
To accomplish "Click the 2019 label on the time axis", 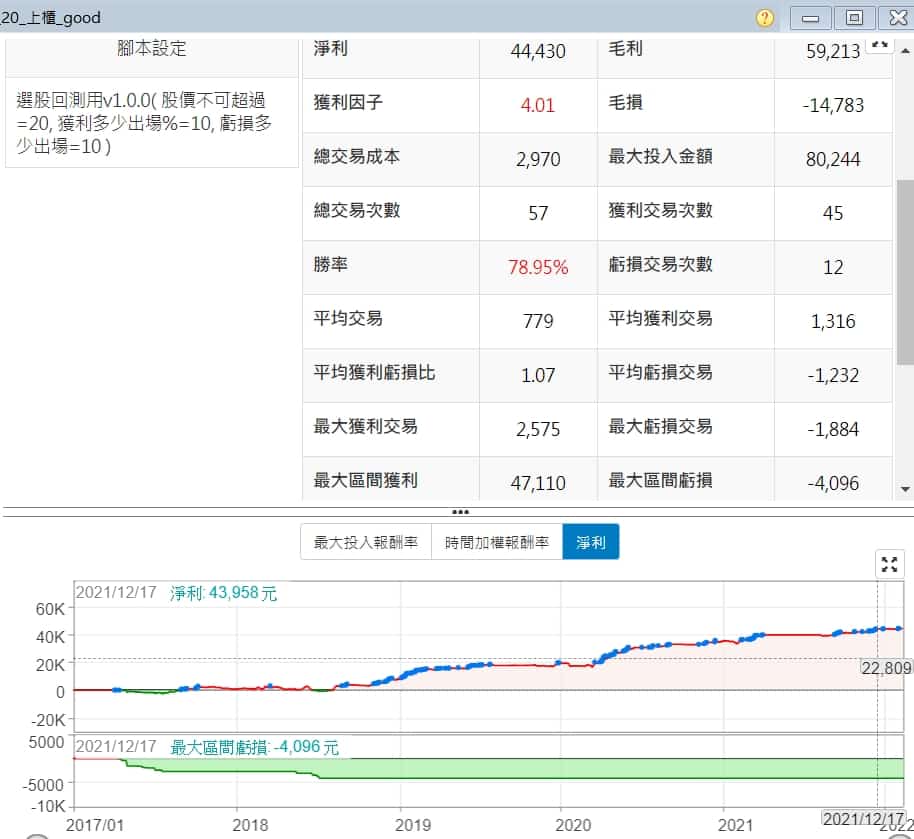I will click(x=413, y=825).
